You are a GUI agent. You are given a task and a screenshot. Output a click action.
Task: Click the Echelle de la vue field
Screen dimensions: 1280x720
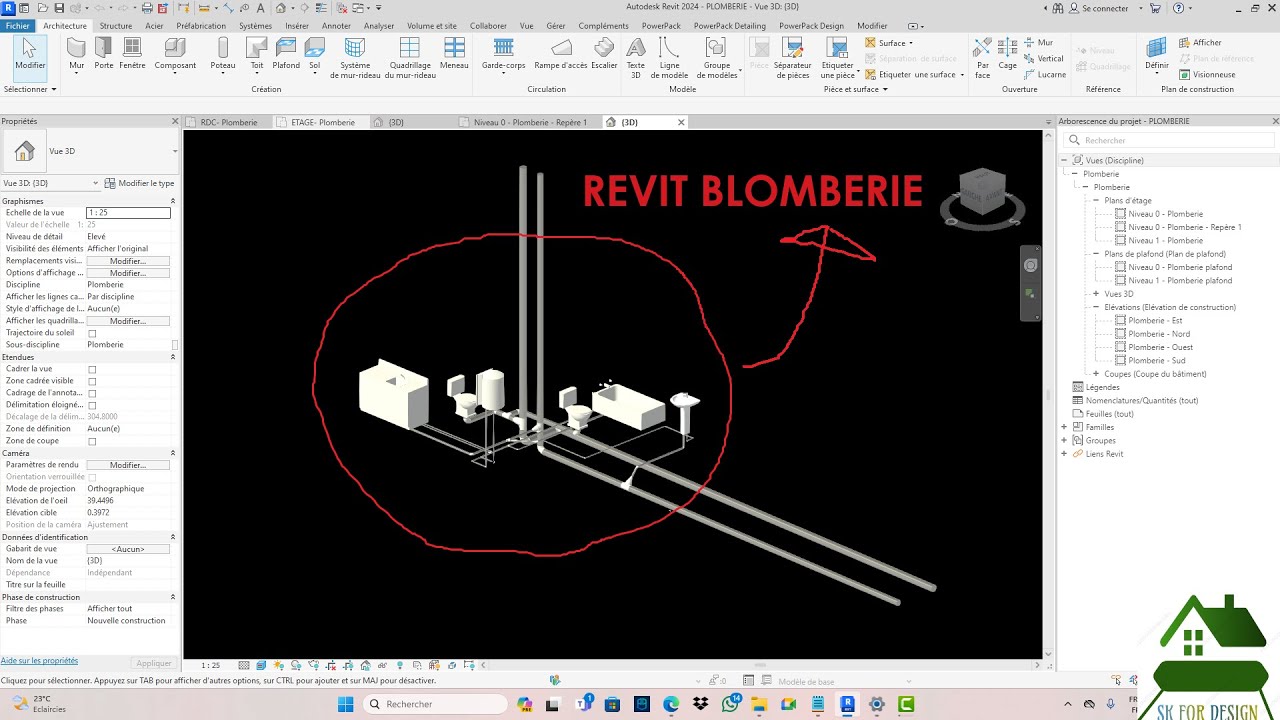point(128,213)
